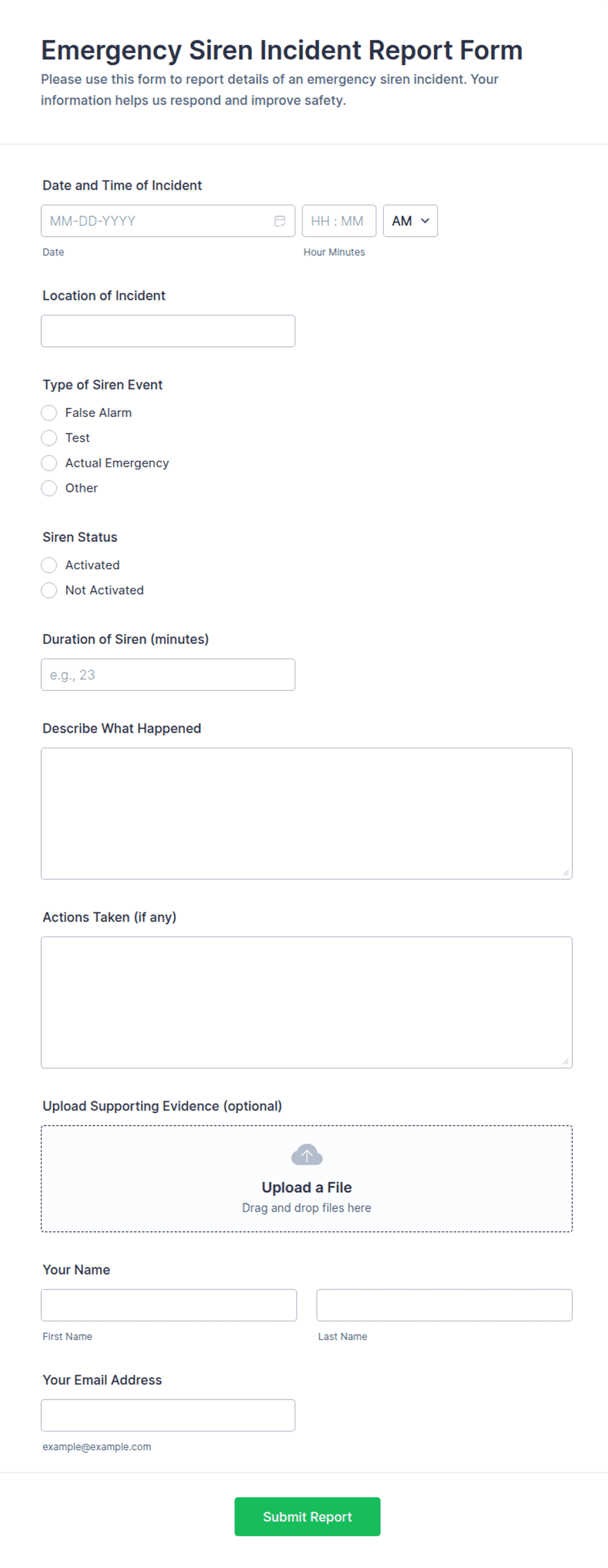This screenshot has height=1568, width=608.
Task: Choose Actual Emergency event type
Action: 49,463
